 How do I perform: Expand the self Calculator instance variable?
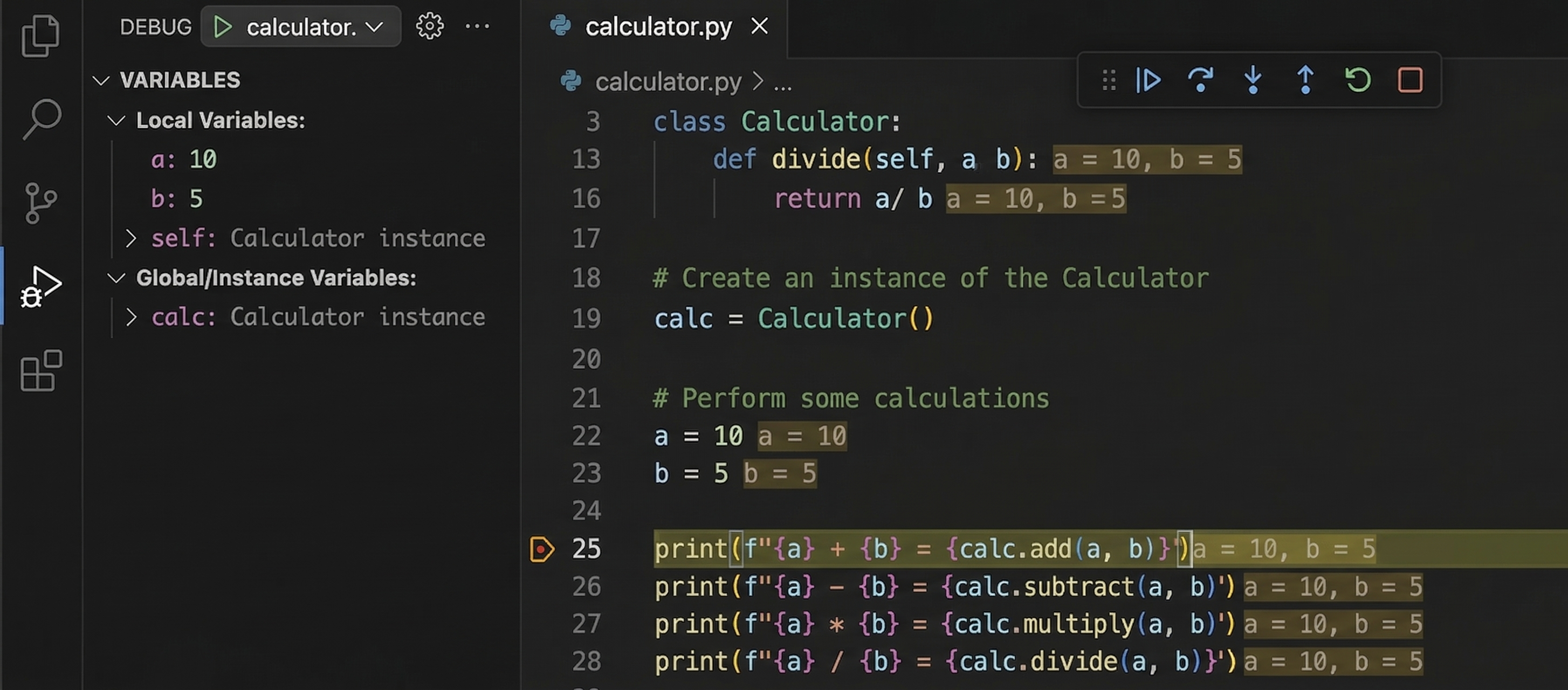click(130, 238)
